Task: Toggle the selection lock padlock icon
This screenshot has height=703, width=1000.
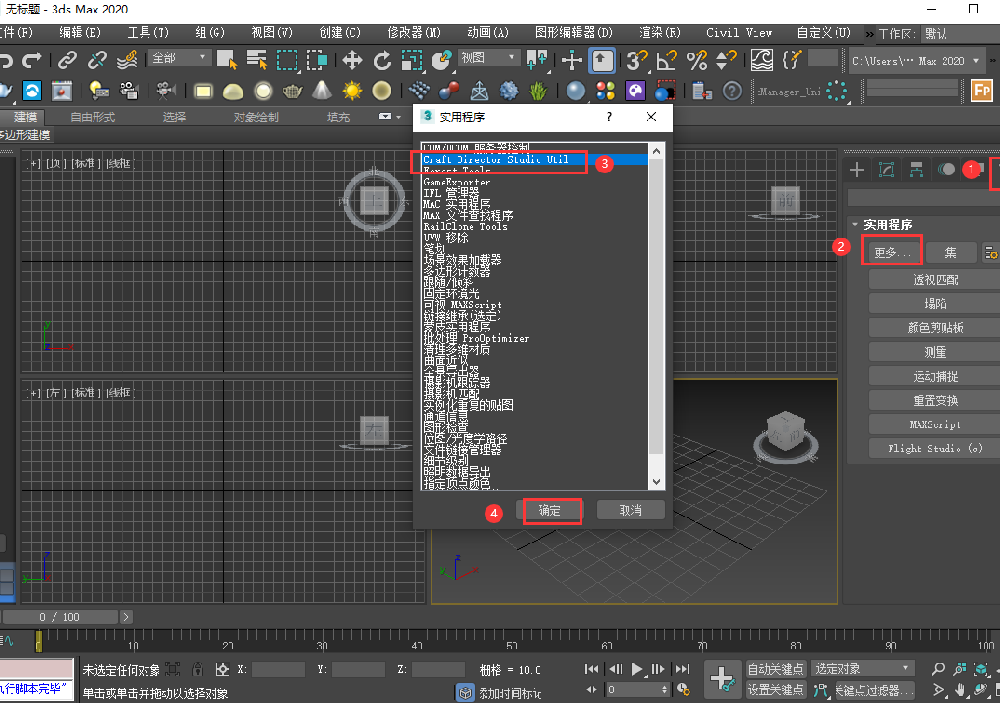Action: pyautogui.click(x=198, y=670)
